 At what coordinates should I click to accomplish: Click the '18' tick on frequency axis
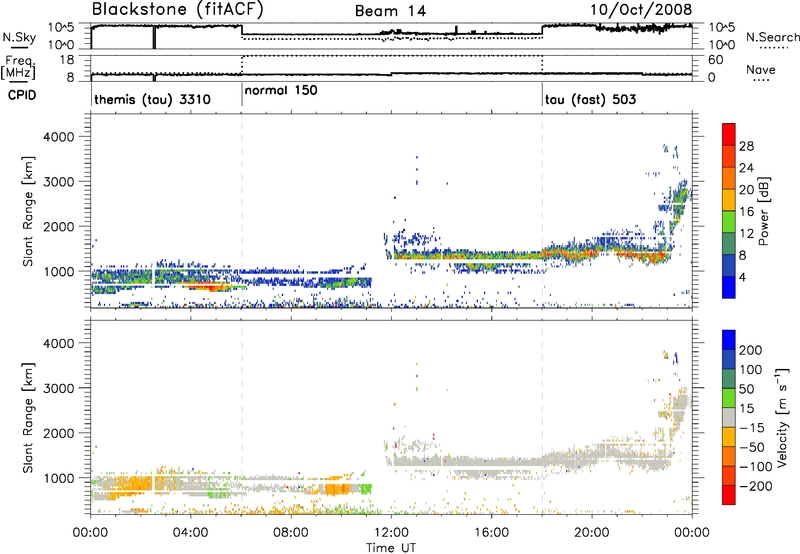pos(67,59)
